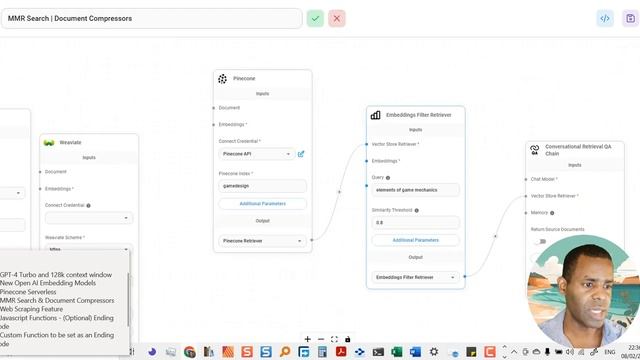Save the chatflow with the save icon

tap(630, 18)
